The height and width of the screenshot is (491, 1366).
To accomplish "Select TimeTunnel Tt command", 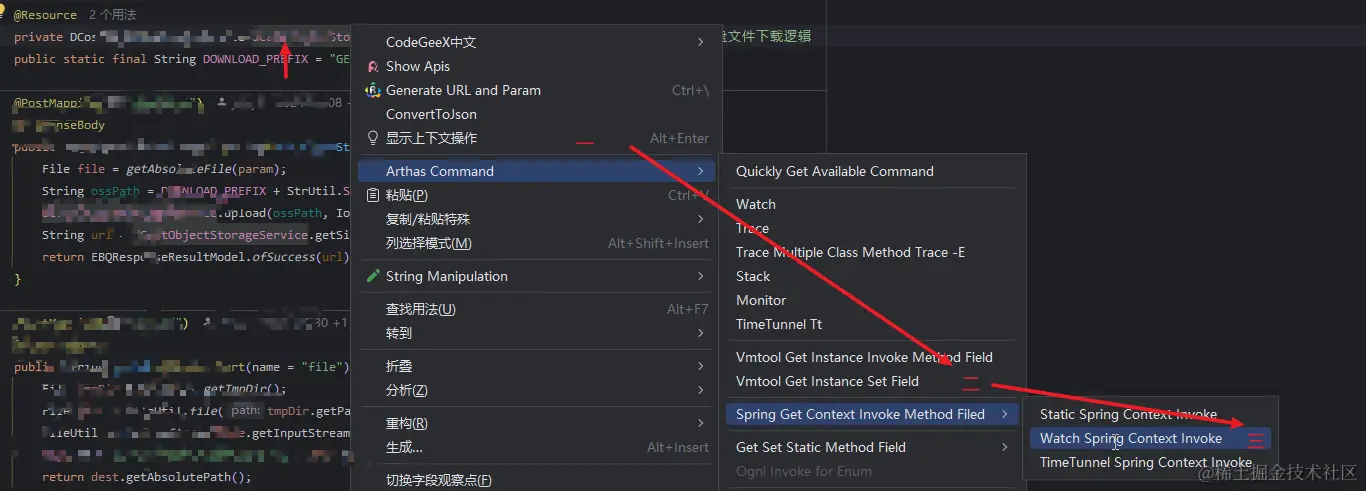I will tap(779, 324).
